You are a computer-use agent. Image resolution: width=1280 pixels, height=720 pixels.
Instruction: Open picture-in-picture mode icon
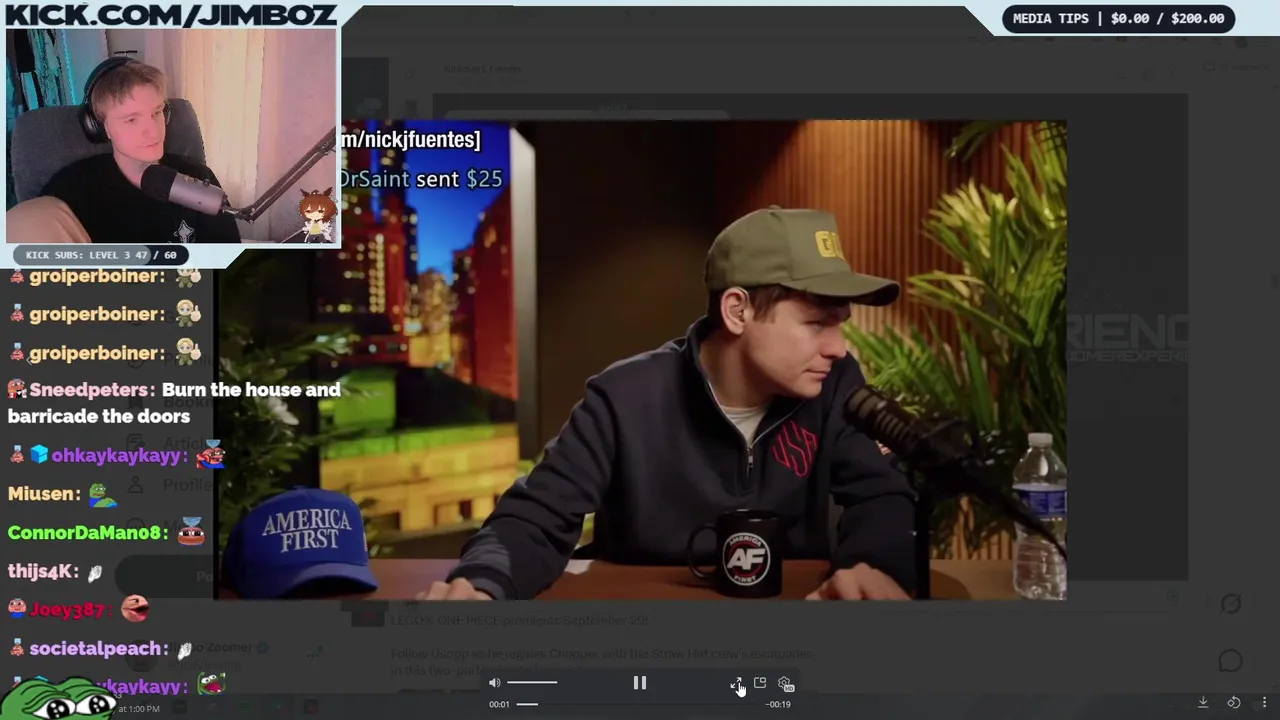pyautogui.click(x=760, y=683)
